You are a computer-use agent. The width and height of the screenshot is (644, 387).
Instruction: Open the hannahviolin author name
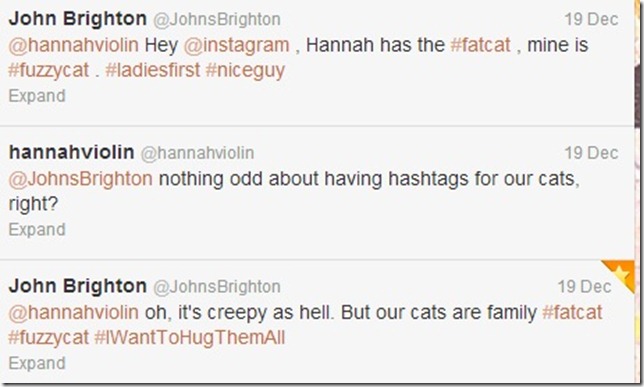click(x=71, y=152)
